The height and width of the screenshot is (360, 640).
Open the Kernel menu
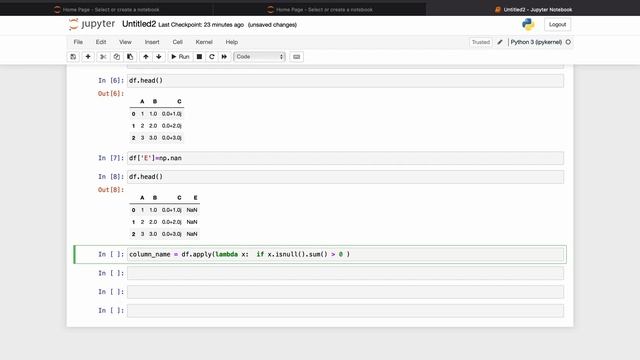[x=204, y=42]
